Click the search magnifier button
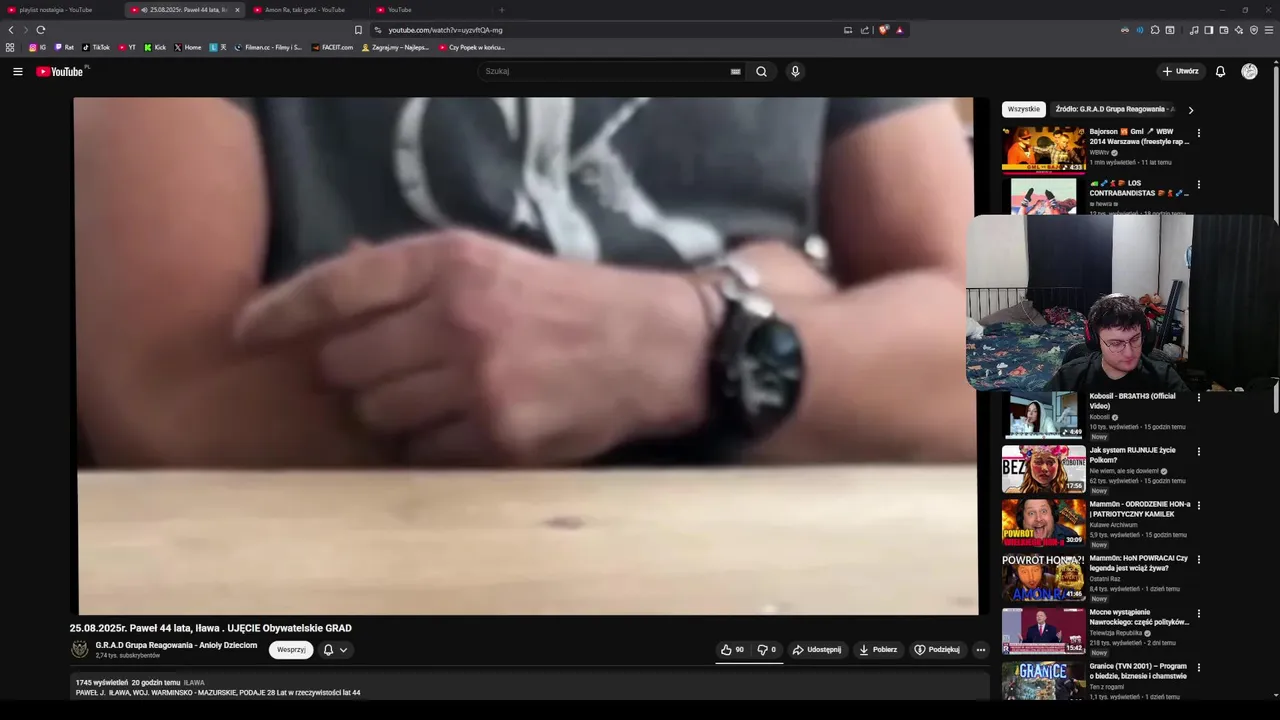Image resolution: width=1280 pixels, height=720 pixels. coord(761,71)
